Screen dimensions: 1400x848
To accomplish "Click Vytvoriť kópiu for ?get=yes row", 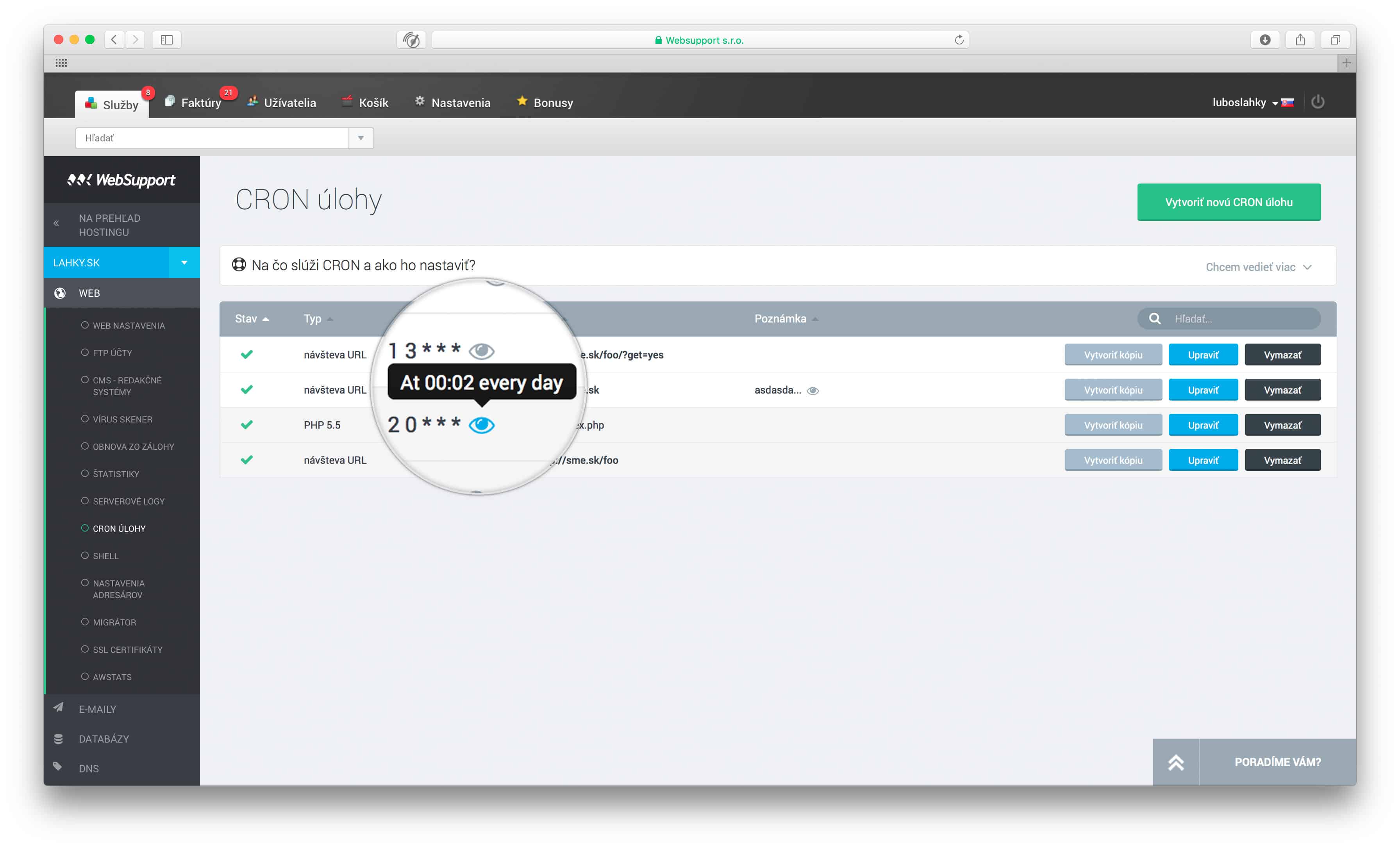I will [1113, 355].
